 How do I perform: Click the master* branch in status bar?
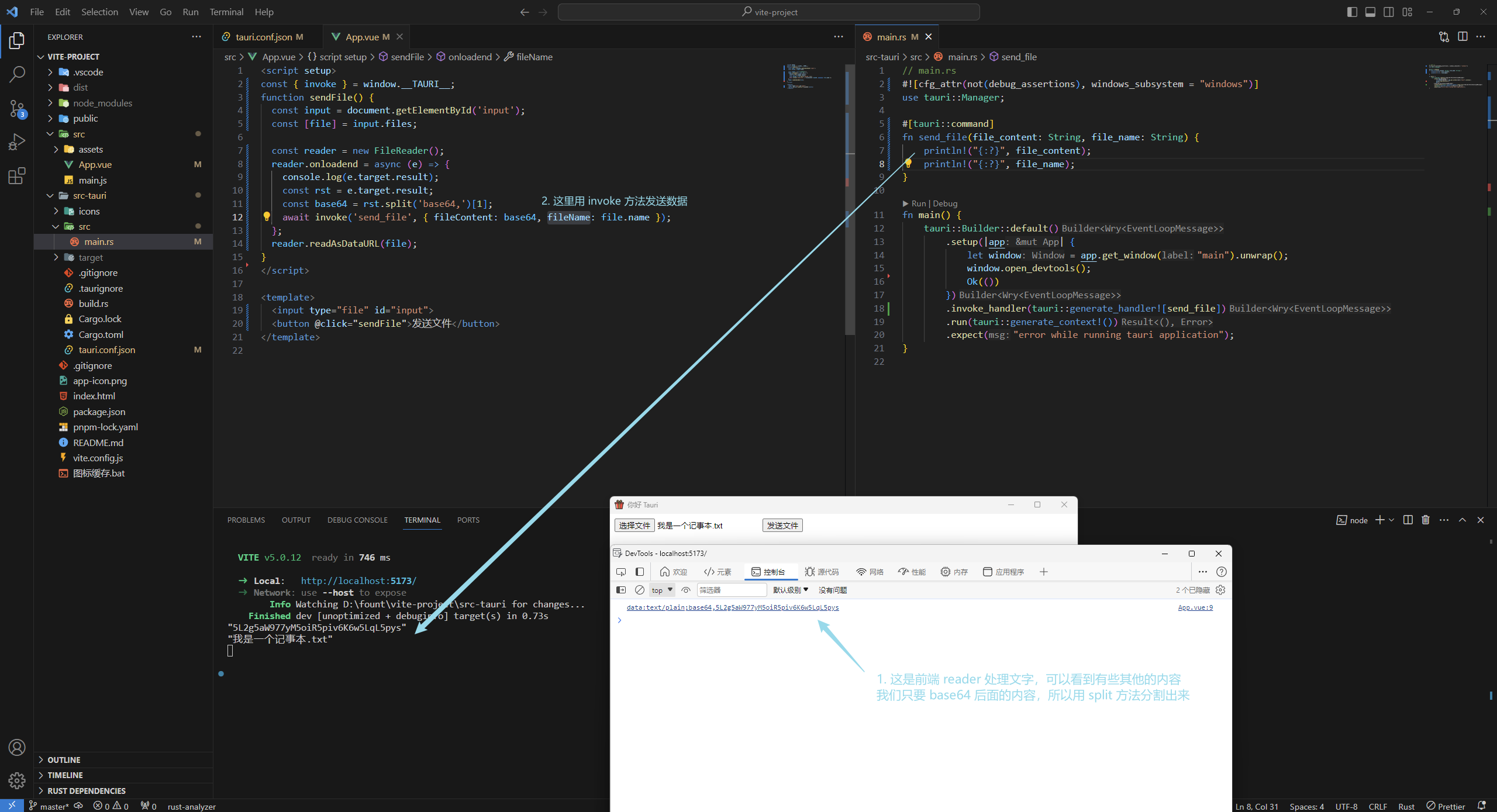pyautogui.click(x=49, y=806)
